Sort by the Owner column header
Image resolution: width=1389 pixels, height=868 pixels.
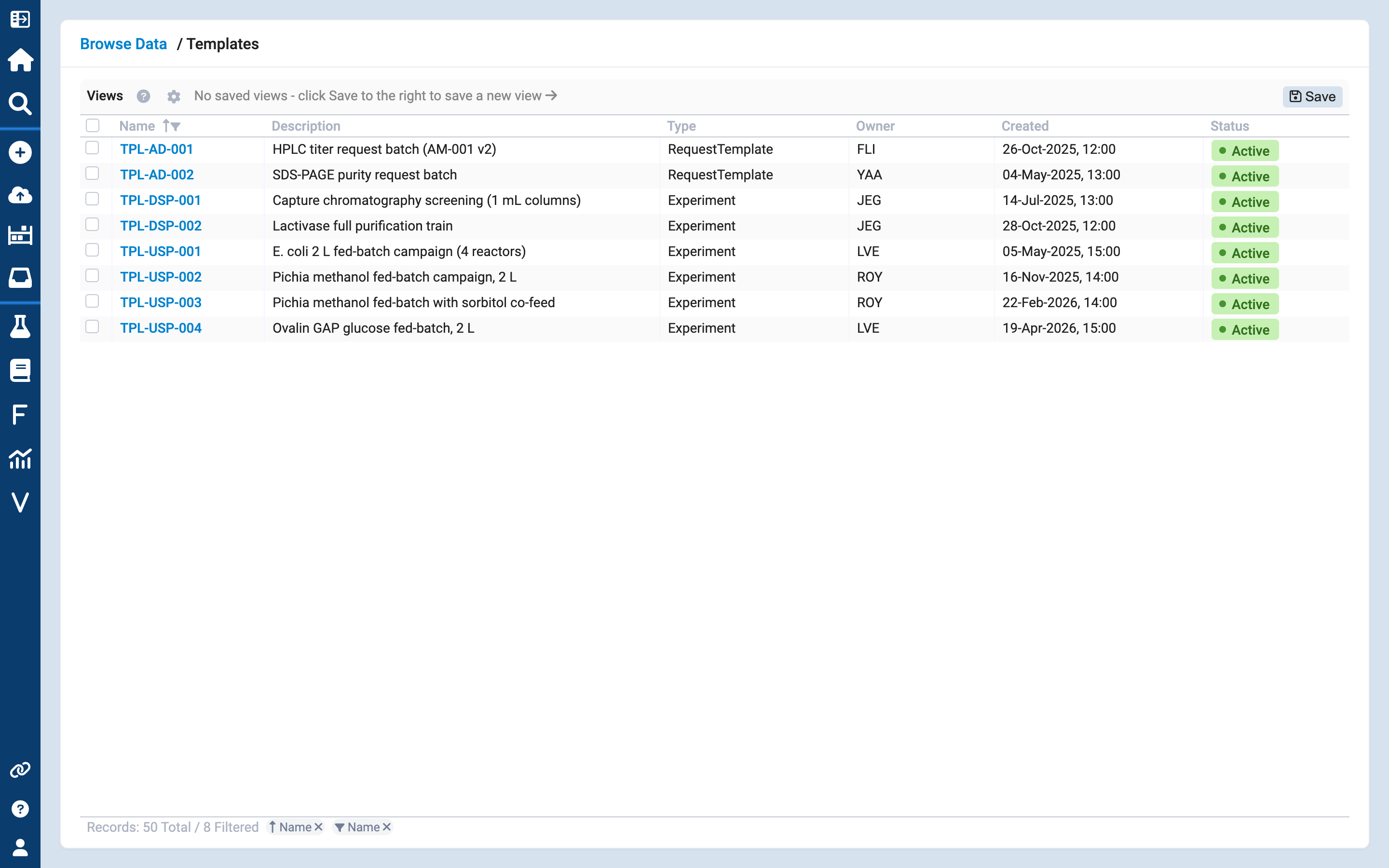tap(875, 126)
